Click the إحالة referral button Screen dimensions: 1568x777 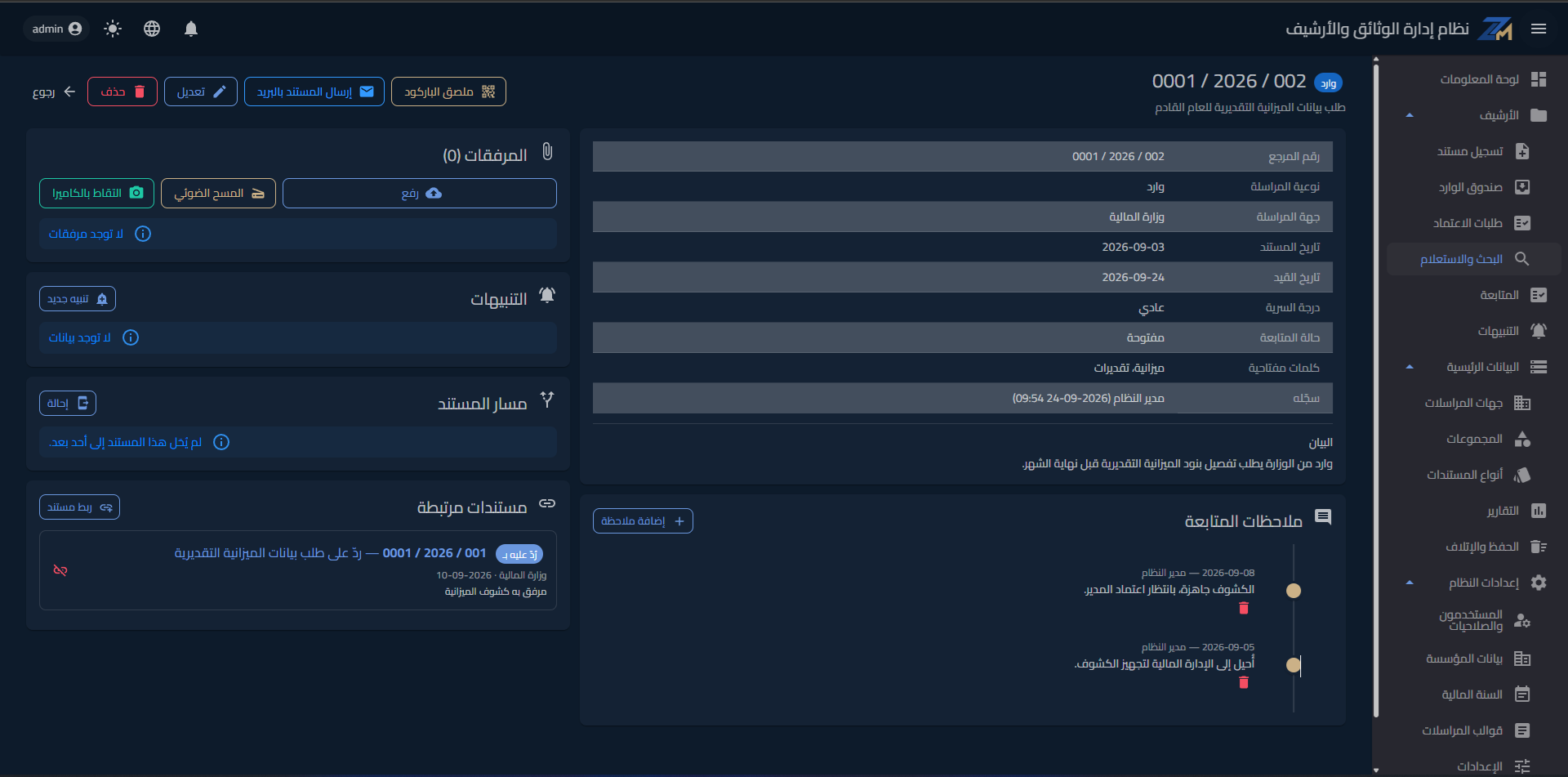[x=68, y=403]
